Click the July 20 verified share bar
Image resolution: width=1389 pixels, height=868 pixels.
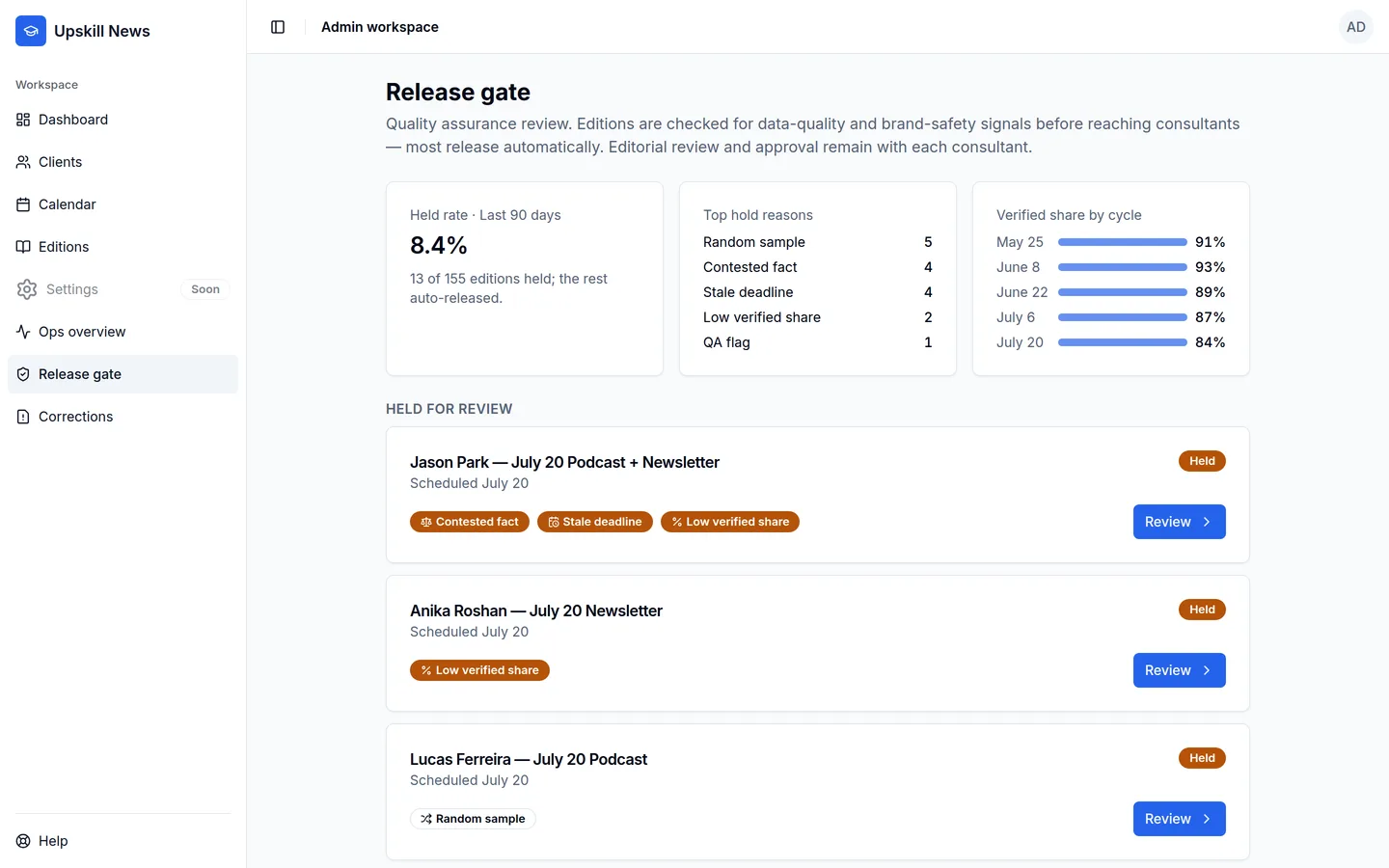1123,342
